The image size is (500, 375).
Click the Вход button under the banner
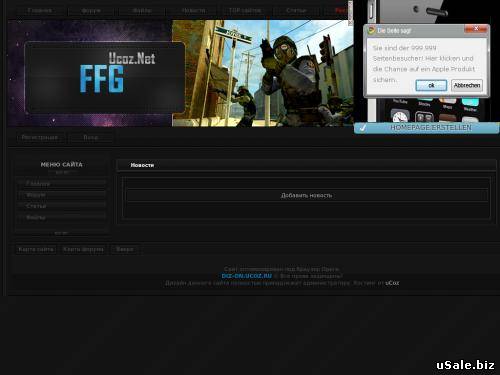click(91, 137)
